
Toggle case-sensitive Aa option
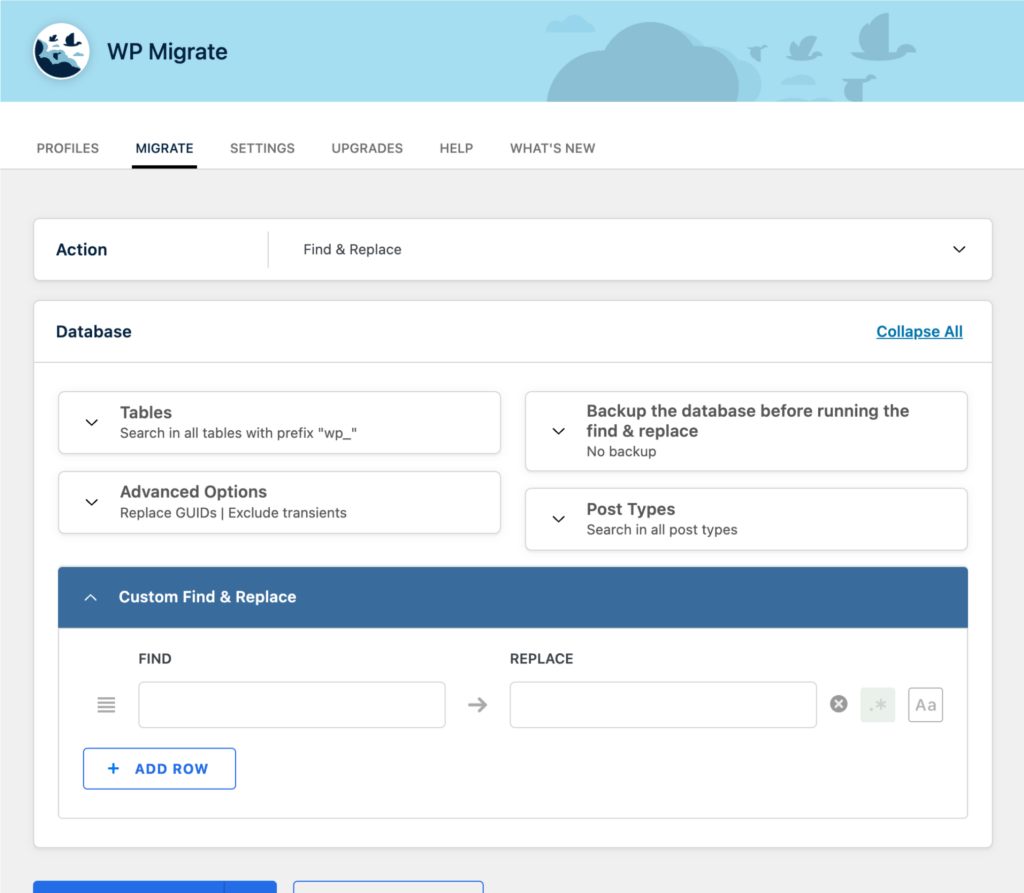tap(925, 705)
